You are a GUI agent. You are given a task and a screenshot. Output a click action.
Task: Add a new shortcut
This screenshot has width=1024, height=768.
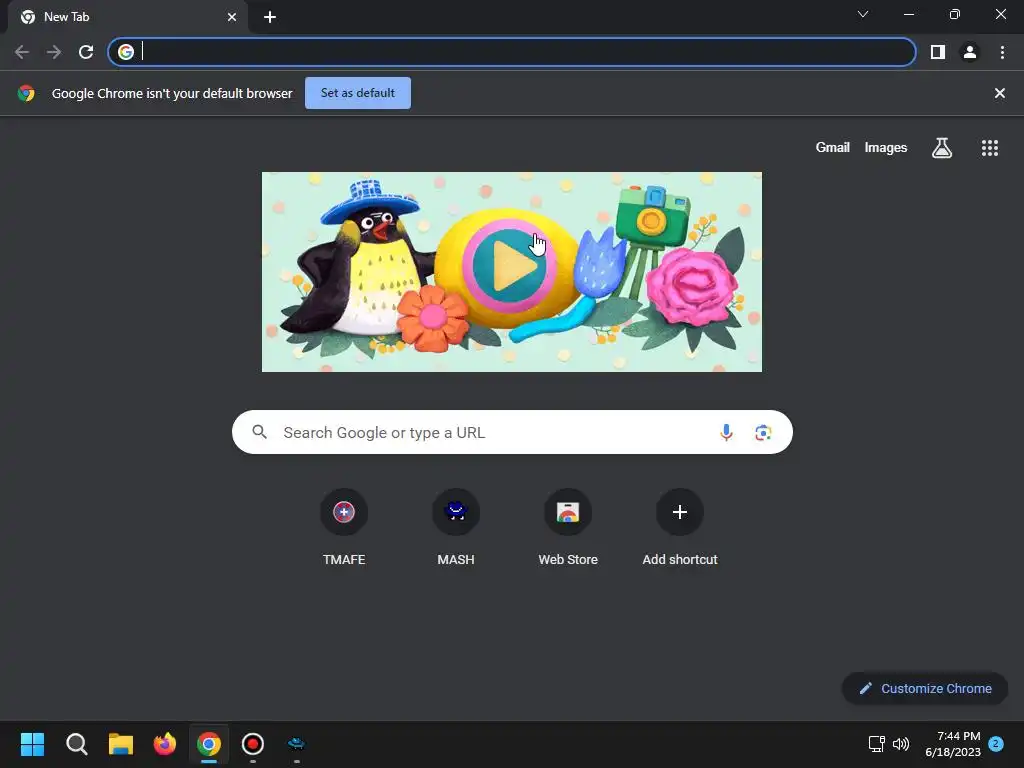680,527
